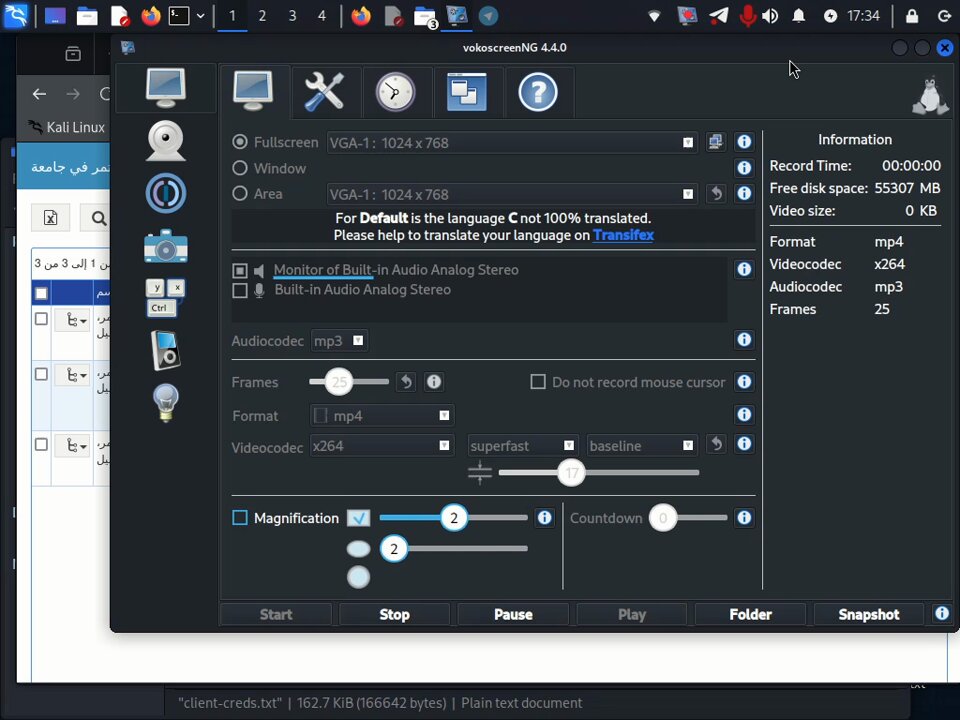The image size is (960, 720).
Task: Open the Videocodec x264 dropdown
Action: point(383,446)
